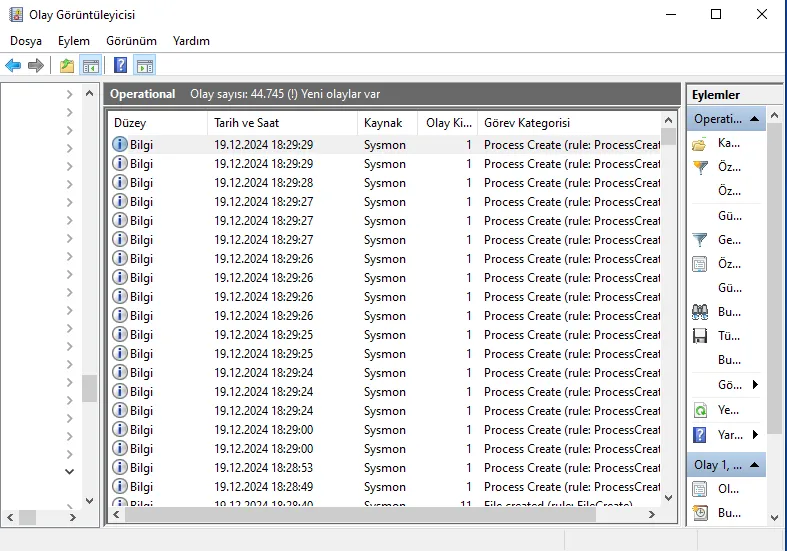The height and width of the screenshot is (551, 787).
Task: Click the event list's vertical scrollbar up arrow
Action: (x=668, y=120)
